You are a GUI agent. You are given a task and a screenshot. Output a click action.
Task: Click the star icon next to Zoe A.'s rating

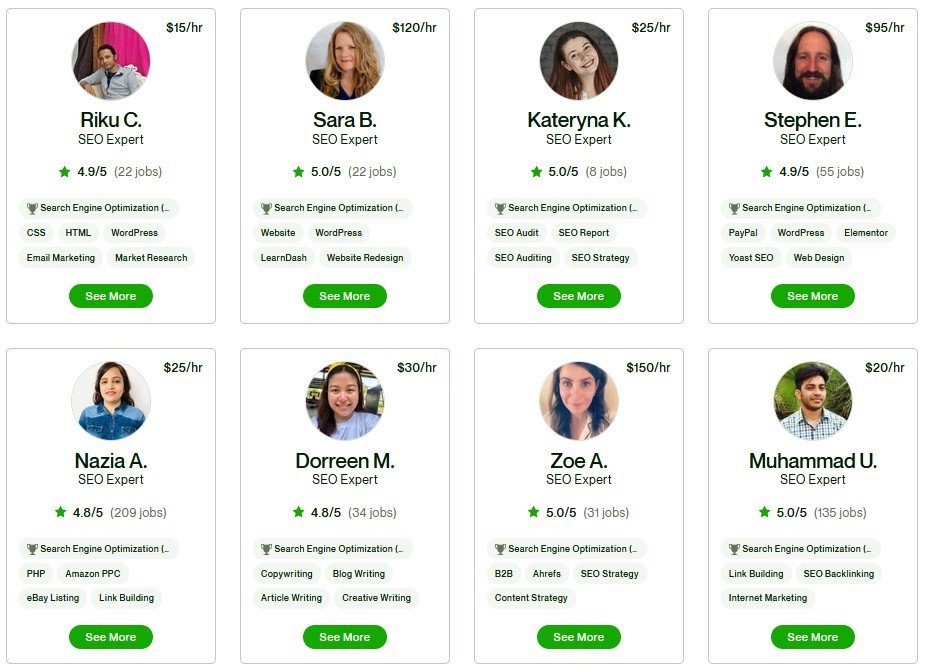(x=533, y=513)
